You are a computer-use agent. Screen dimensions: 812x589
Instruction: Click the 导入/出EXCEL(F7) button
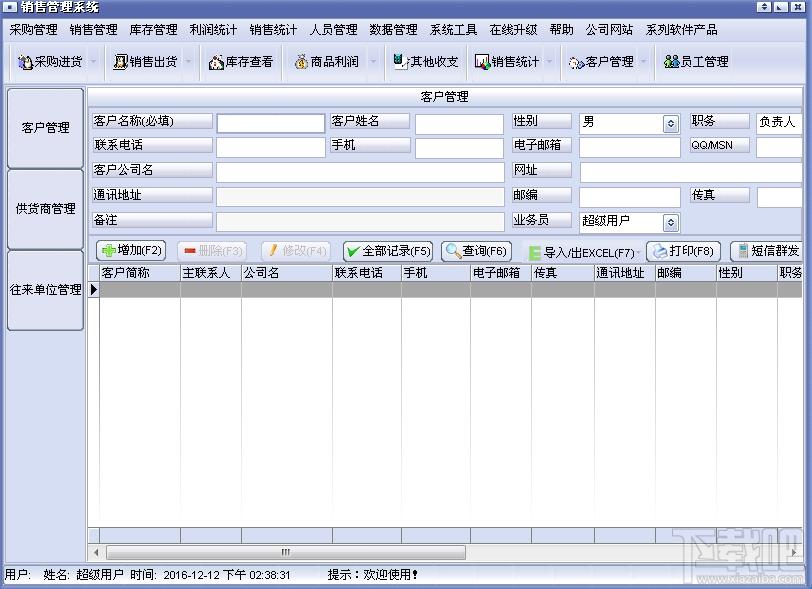581,253
